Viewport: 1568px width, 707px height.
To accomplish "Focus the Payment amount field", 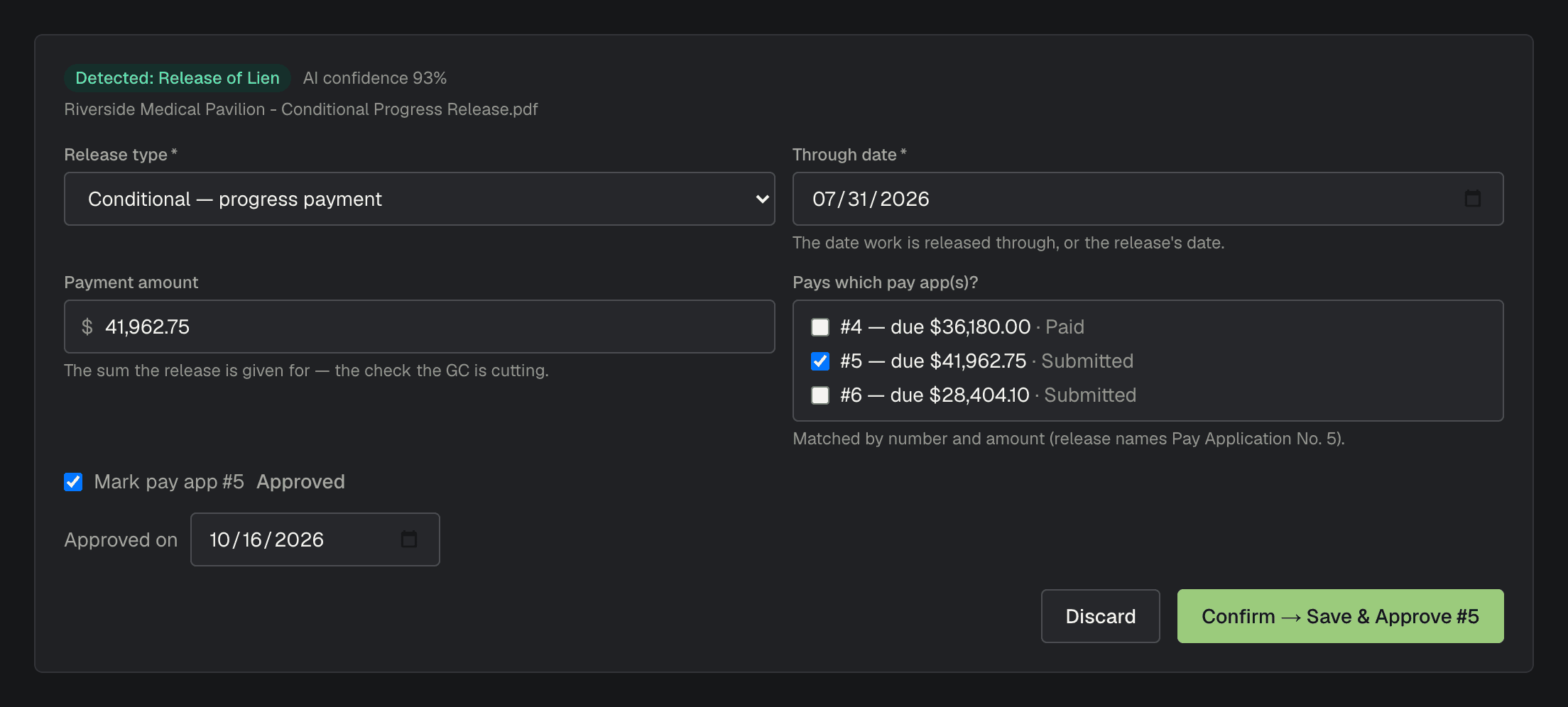I will click(x=420, y=327).
